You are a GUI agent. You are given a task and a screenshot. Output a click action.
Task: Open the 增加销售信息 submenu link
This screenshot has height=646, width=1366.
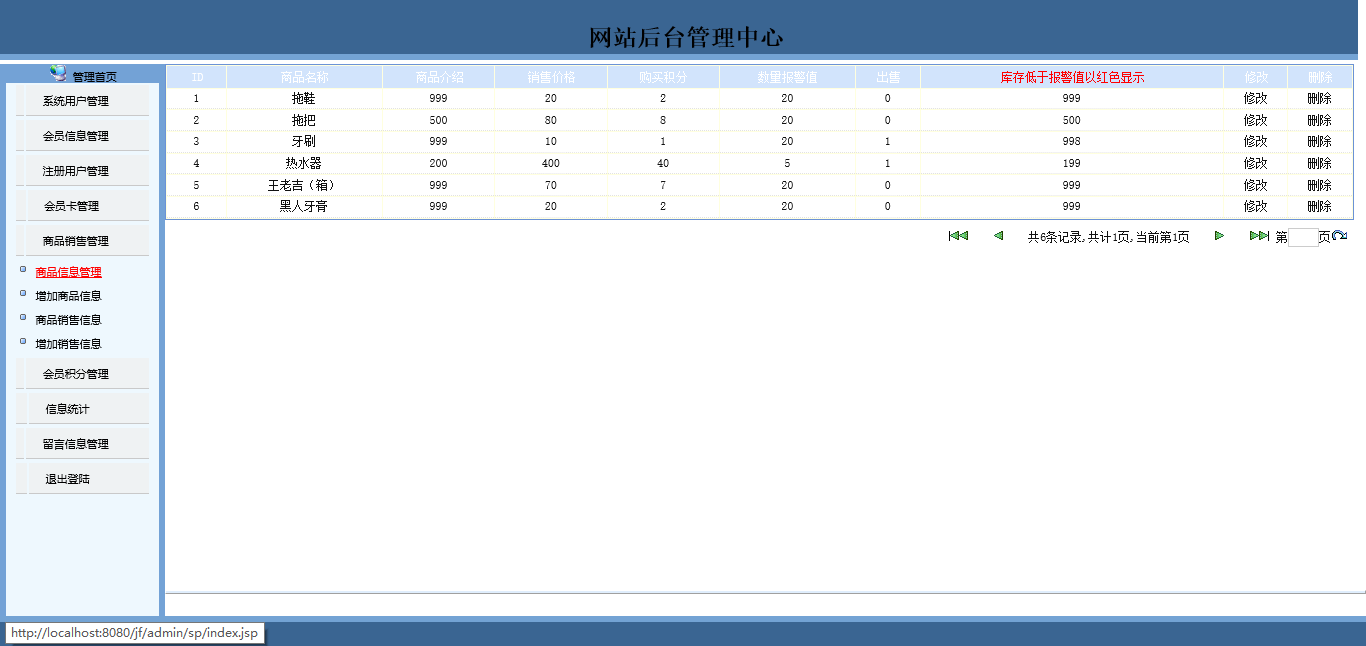[68, 344]
